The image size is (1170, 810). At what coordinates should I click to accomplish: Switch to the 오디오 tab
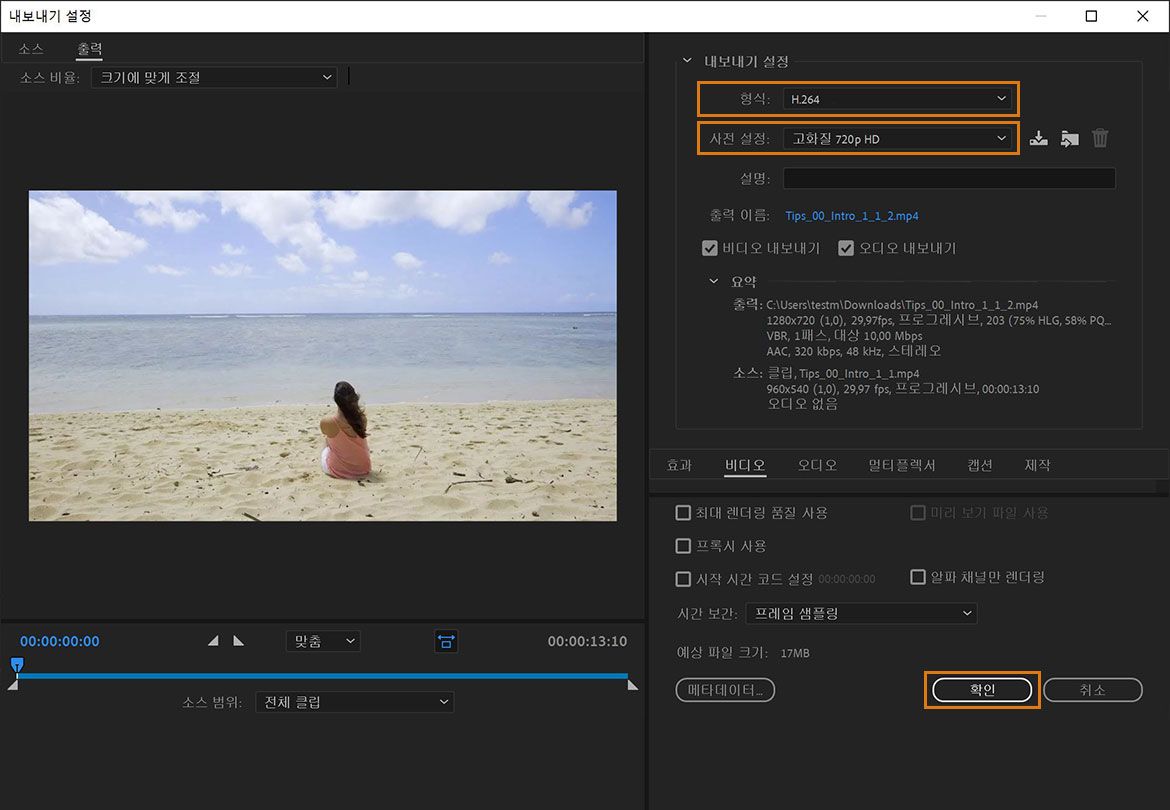point(816,464)
